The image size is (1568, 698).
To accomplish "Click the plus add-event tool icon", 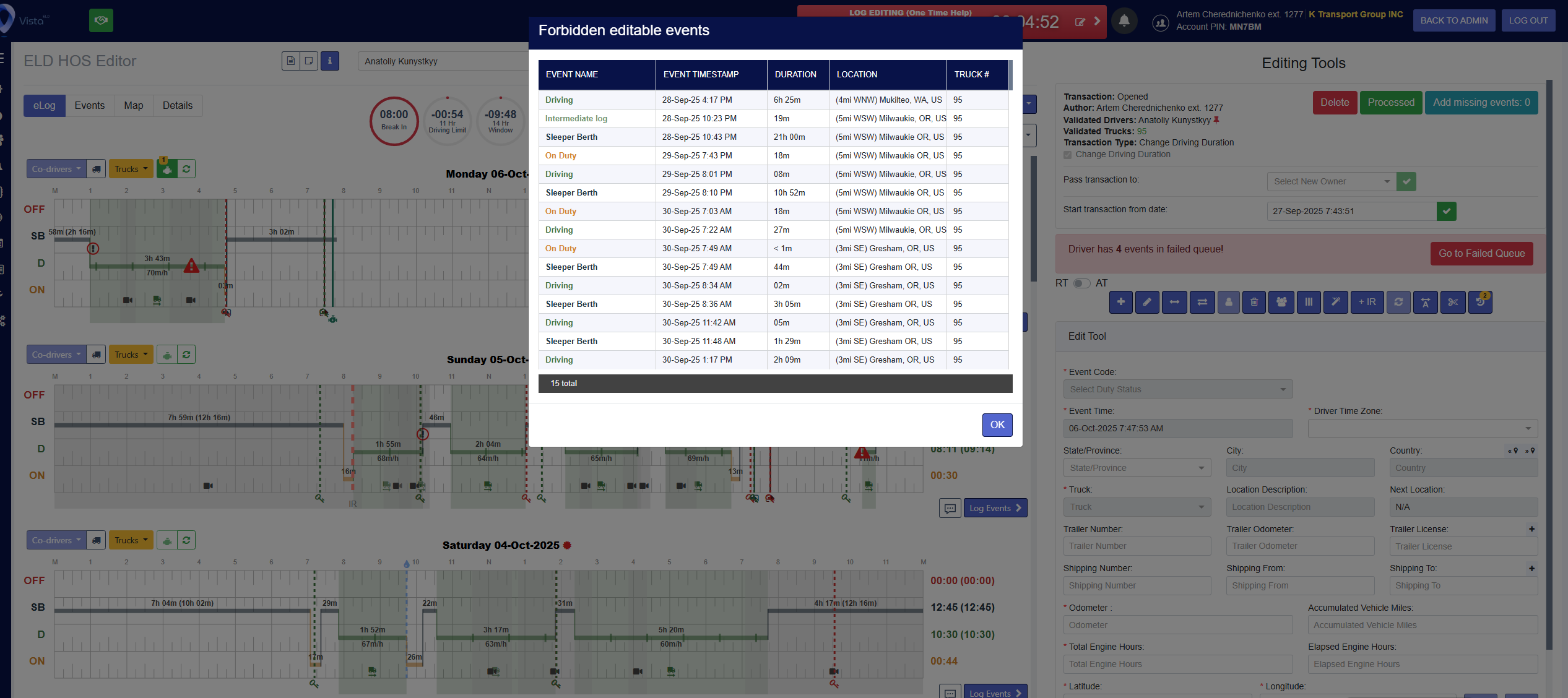I will (1120, 302).
